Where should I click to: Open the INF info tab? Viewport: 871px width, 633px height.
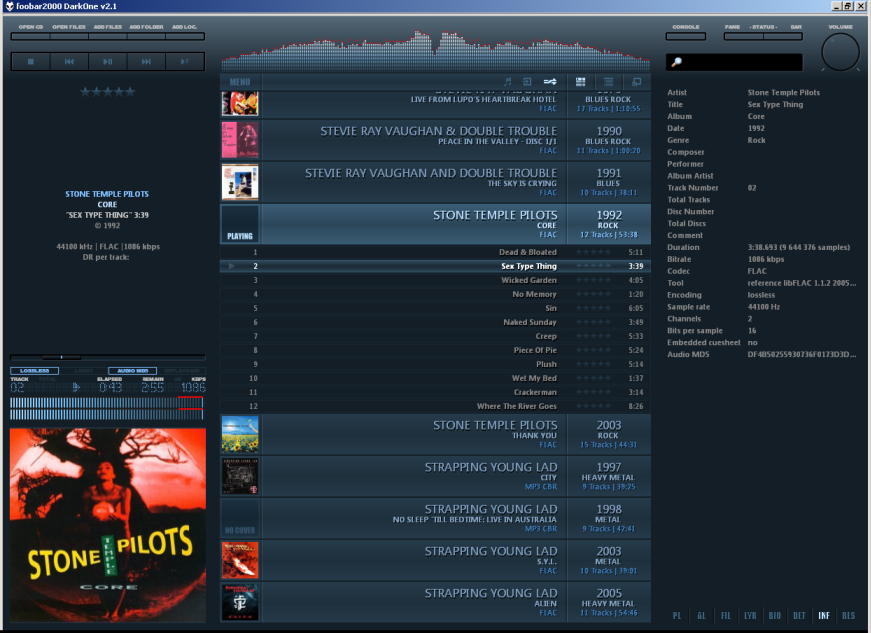pos(824,615)
